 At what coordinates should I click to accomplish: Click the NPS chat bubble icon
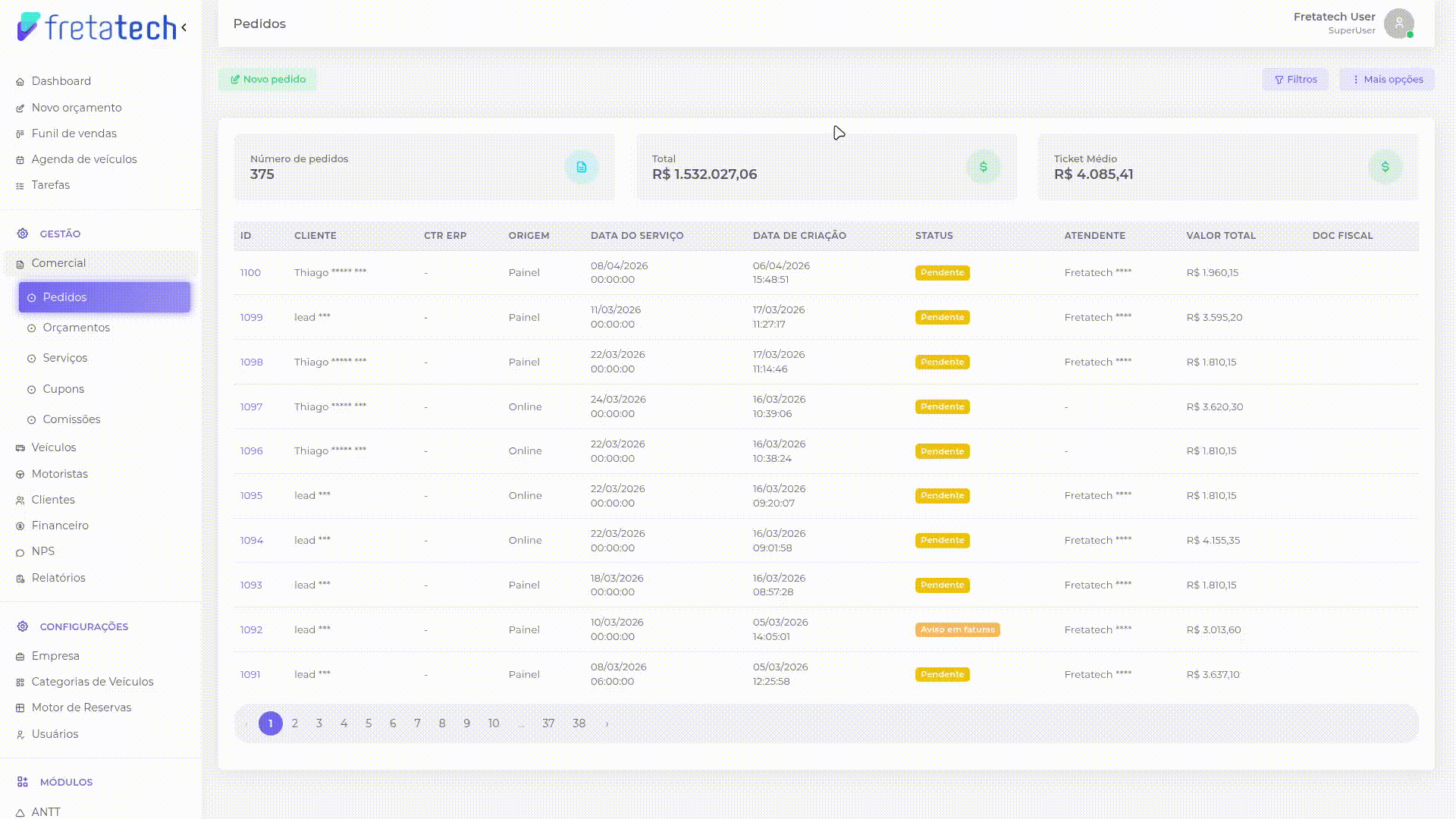(x=20, y=552)
